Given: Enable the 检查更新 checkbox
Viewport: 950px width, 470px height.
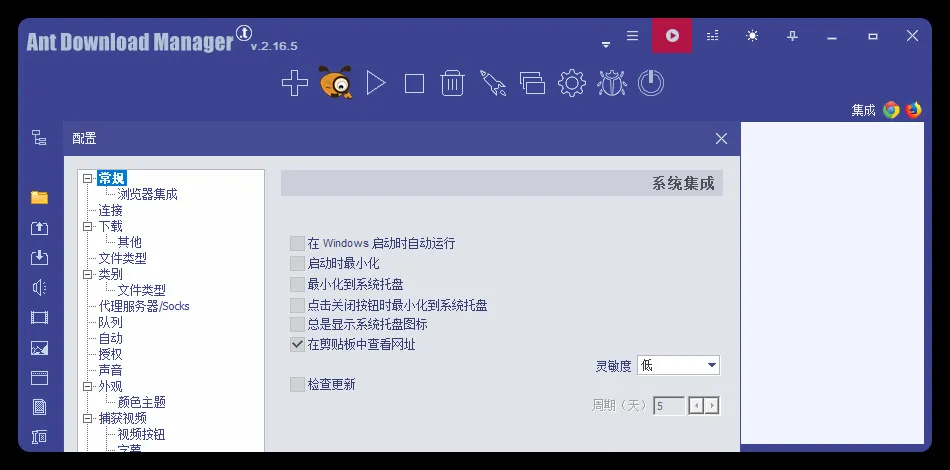Looking at the screenshot, I should point(297,384).
